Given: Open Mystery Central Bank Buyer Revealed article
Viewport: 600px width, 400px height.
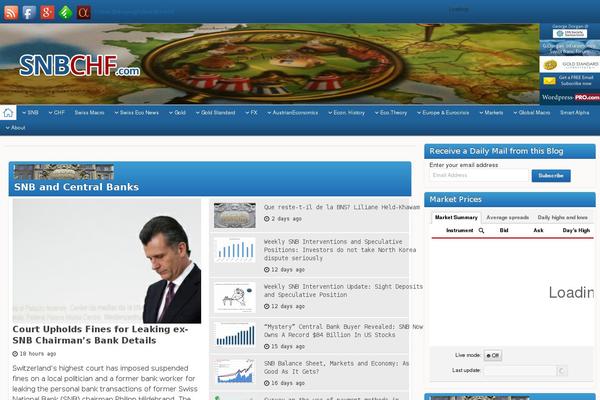Looking at the screenshot, I should click(x=343, y=331).
